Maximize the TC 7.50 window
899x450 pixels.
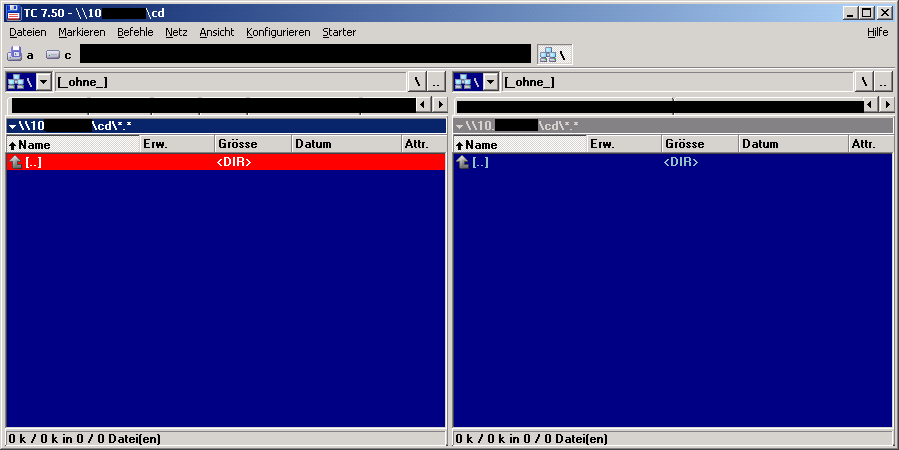point(866,13)
